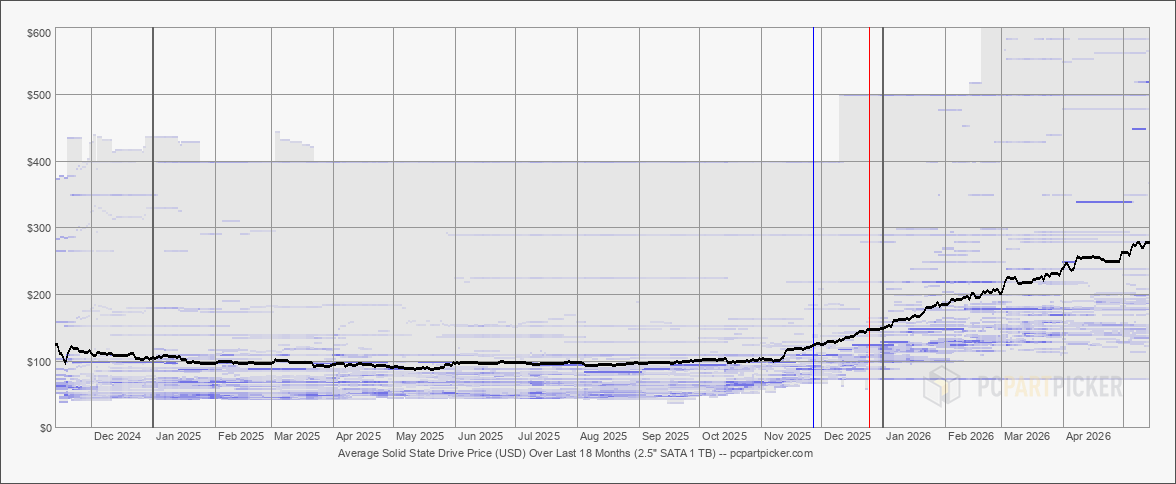Click the chart title caption text

(x=575, y=453)
